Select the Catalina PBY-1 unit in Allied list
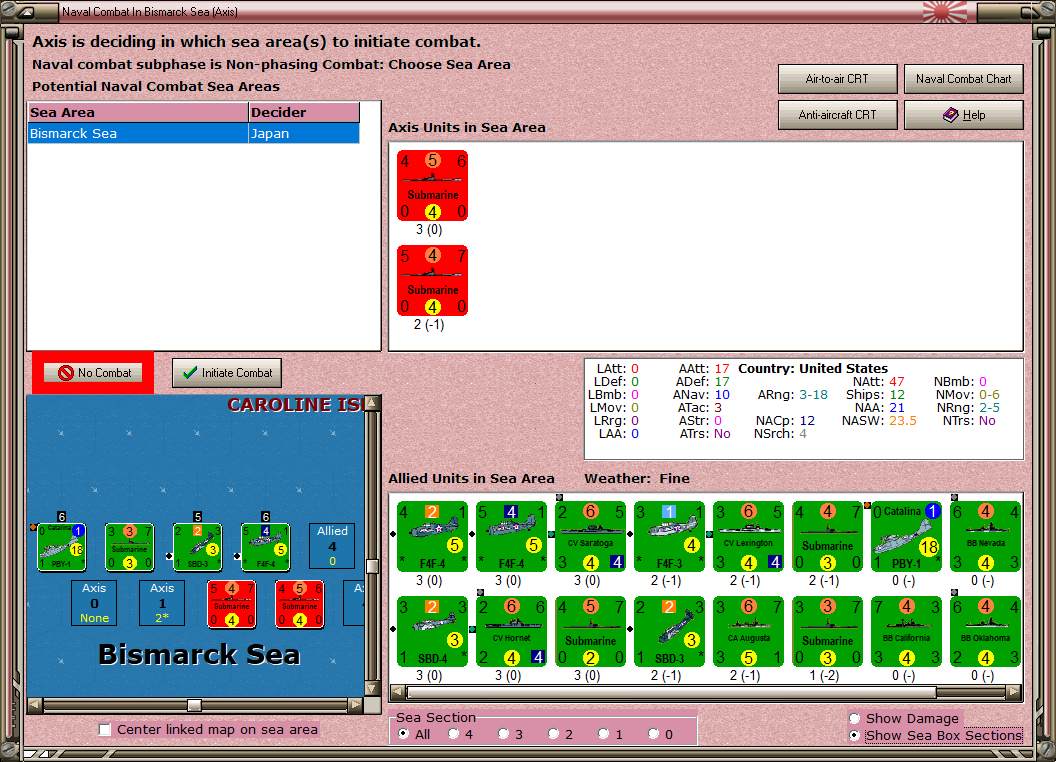 [906, 536]
